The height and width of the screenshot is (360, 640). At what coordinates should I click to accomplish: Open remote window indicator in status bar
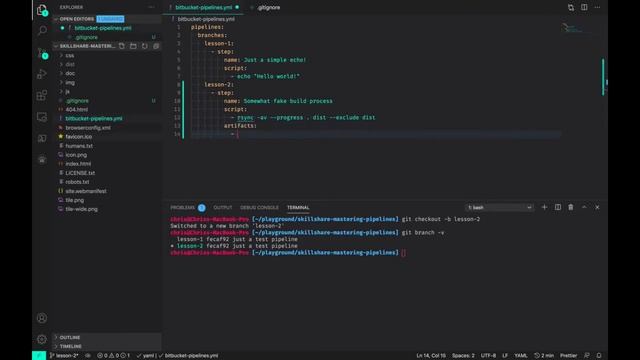tap(39, 356)
